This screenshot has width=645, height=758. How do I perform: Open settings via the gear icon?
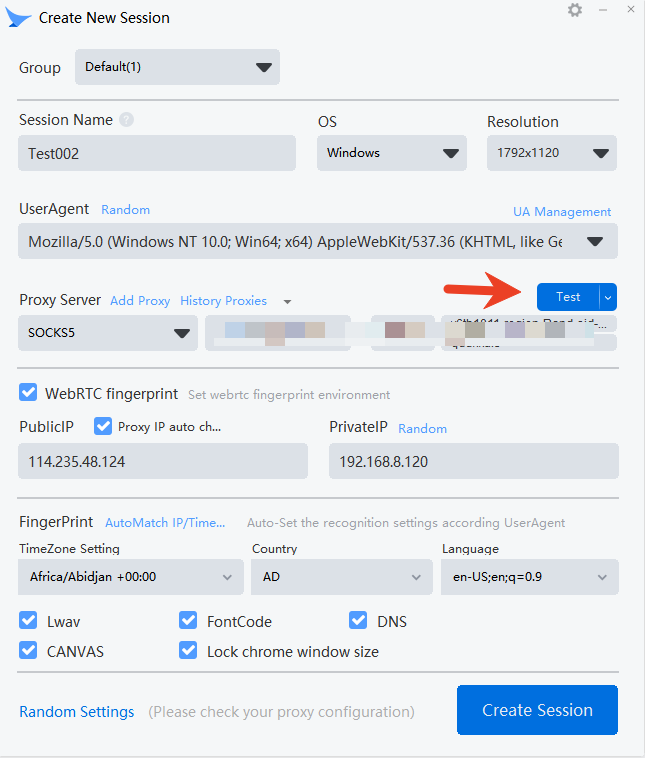[x=575, y=10]
